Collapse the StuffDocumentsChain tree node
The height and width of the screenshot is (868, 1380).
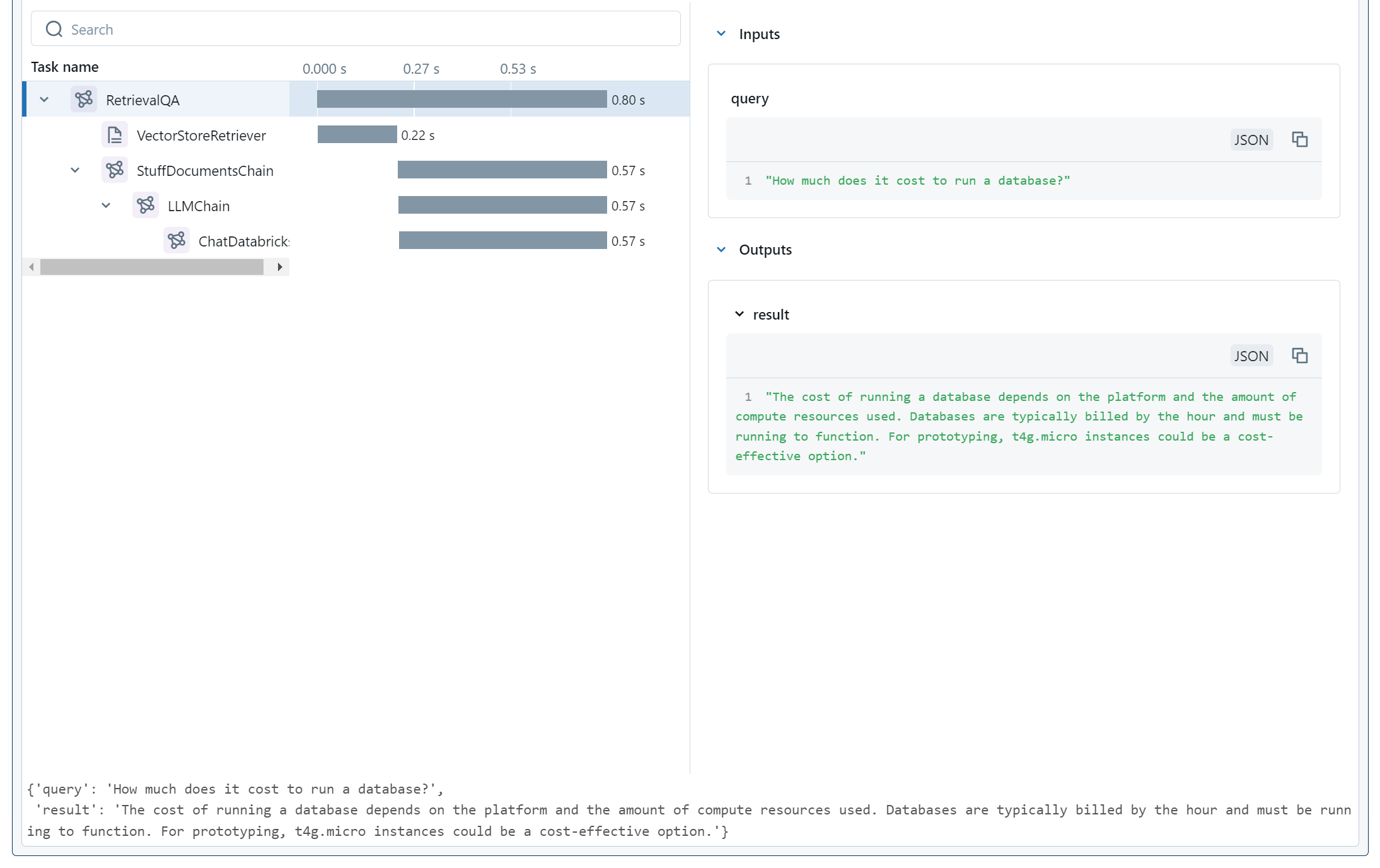point(75,170)
